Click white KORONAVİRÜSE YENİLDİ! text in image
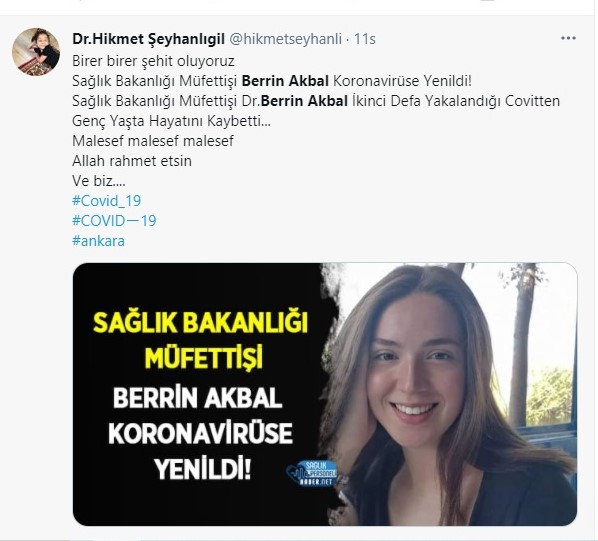 pos(201,452)
